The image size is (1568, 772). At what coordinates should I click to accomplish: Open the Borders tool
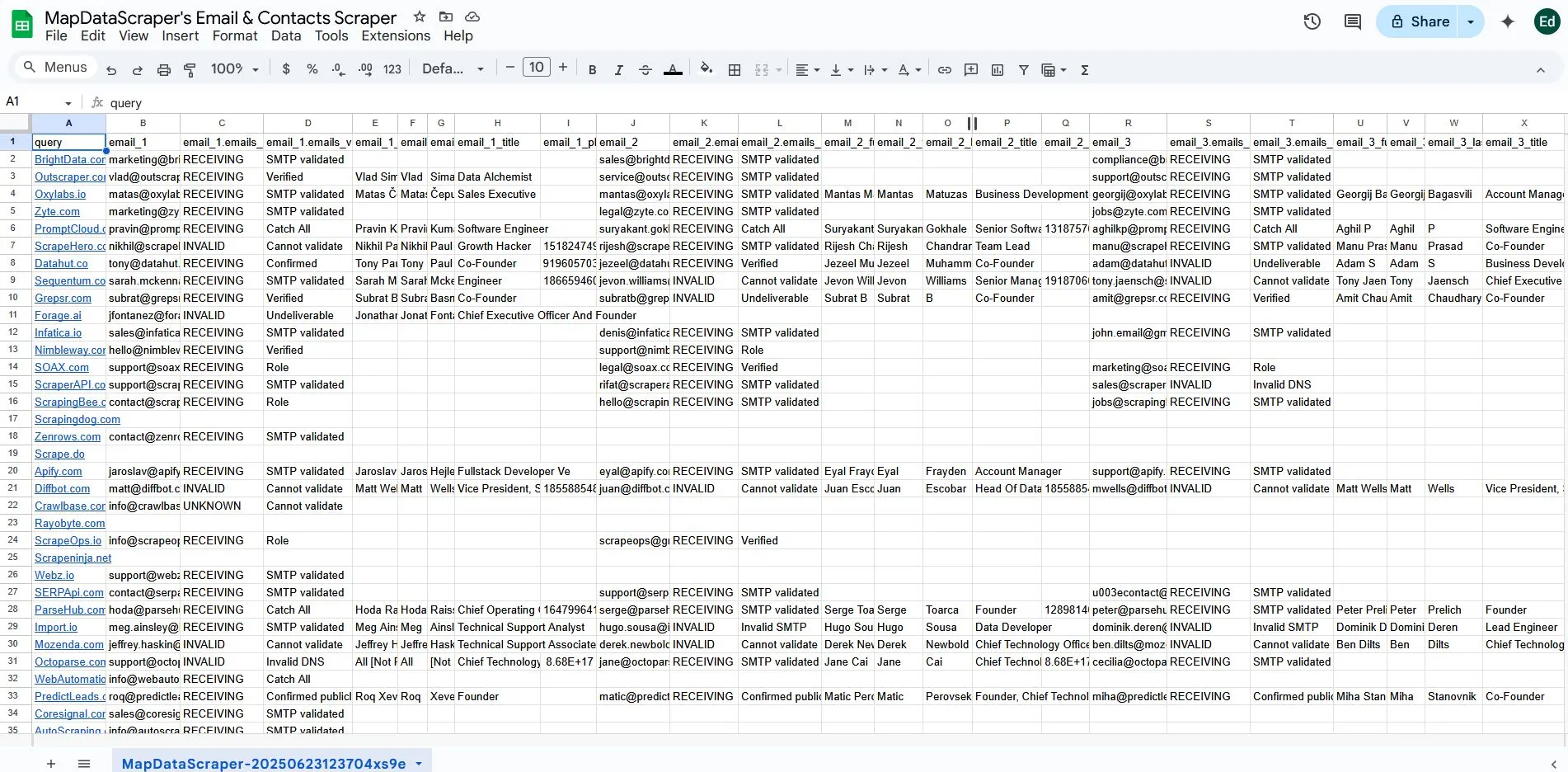[x=735, y=70]
